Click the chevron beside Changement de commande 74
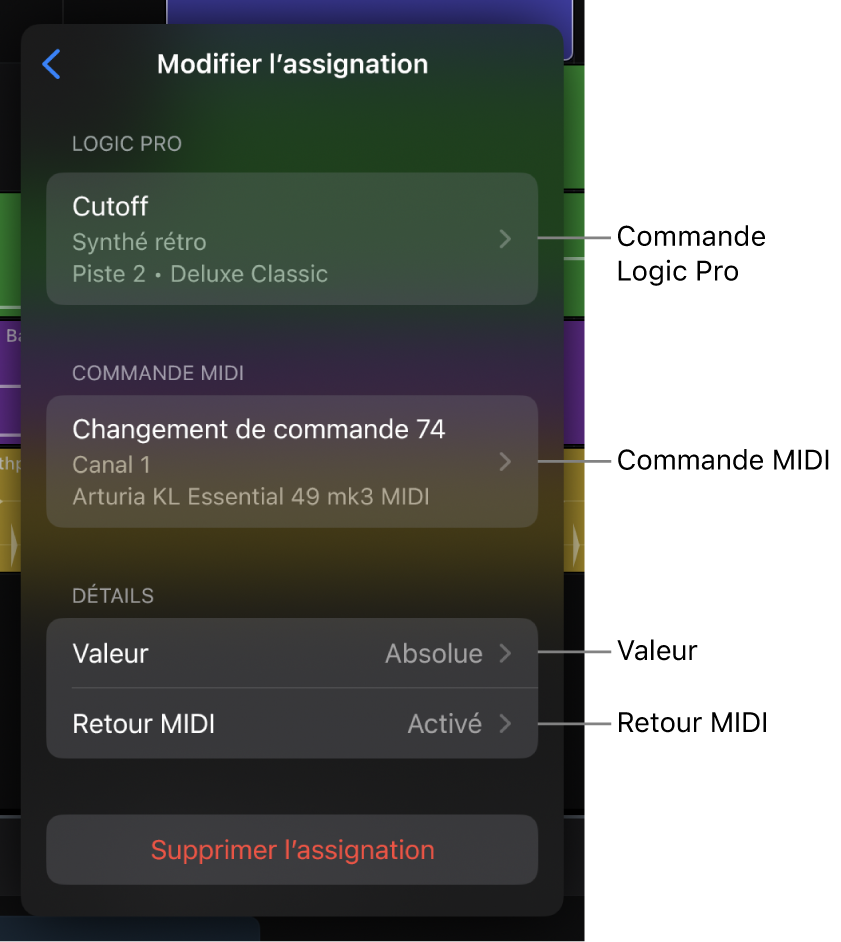The image size is (841, 942). (x=505, y=461)
